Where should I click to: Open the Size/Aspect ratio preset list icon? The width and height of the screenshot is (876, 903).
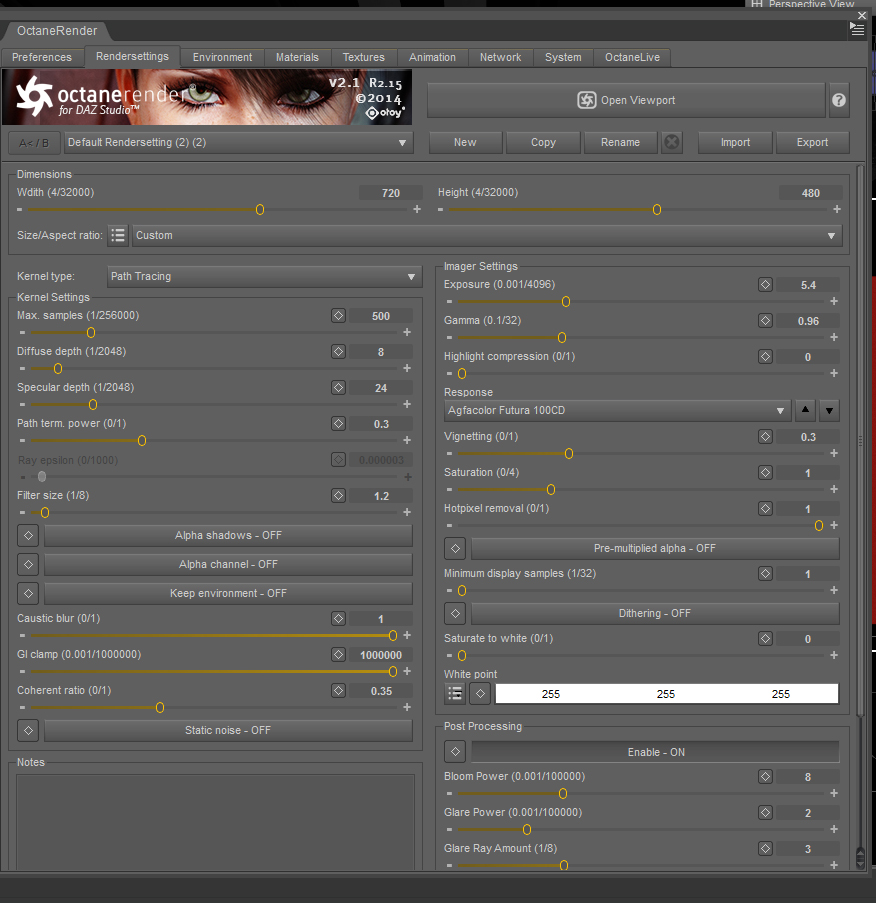point(117,236)
